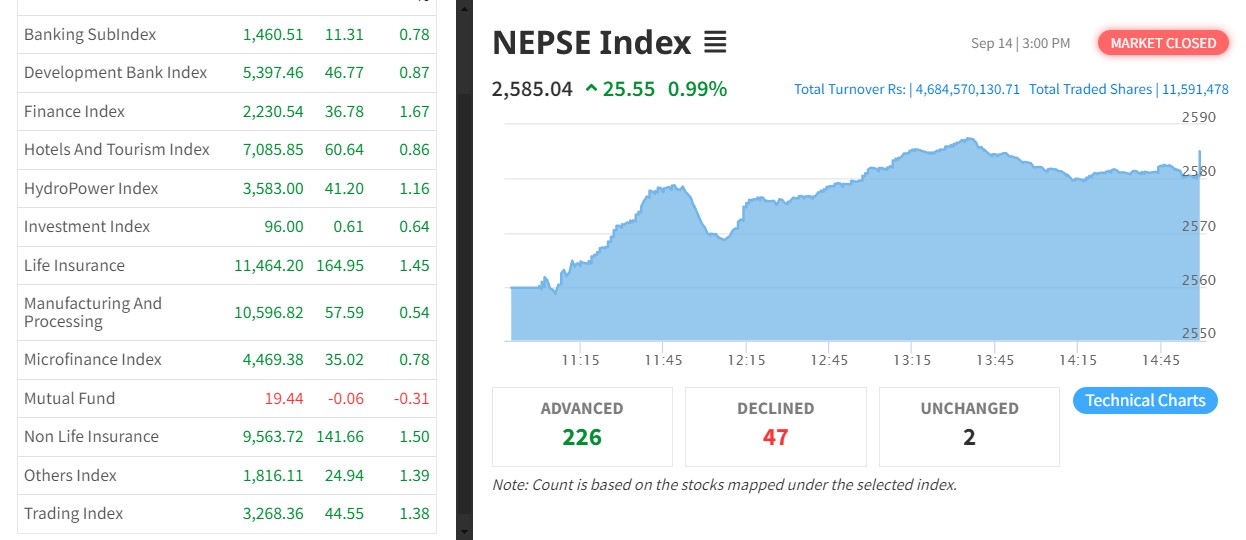The image size is (1246, 540).
Task: Select Manufacturing And Processing index
Action: tap(227, 312)
